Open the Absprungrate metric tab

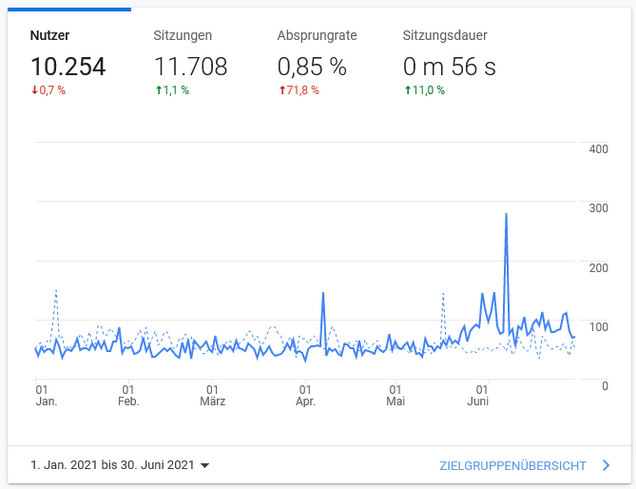click(317, 35)
